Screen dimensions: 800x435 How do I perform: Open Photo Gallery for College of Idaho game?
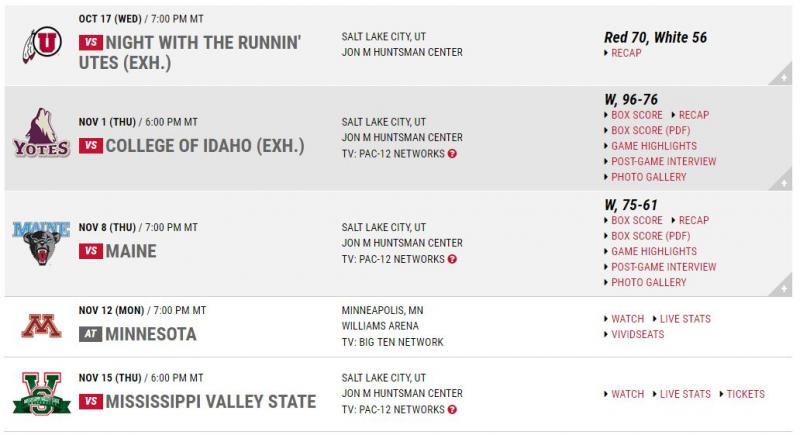tap(648, 177)
